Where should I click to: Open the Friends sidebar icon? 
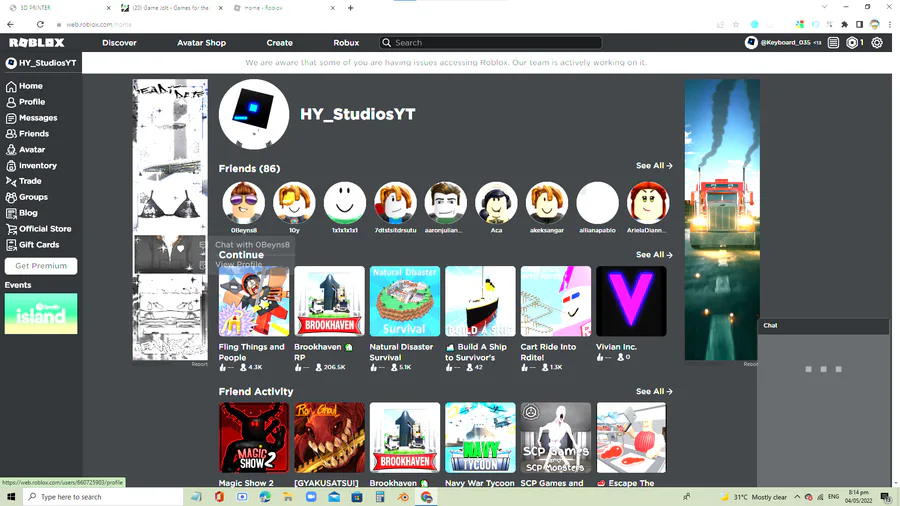tap(11, 134)
